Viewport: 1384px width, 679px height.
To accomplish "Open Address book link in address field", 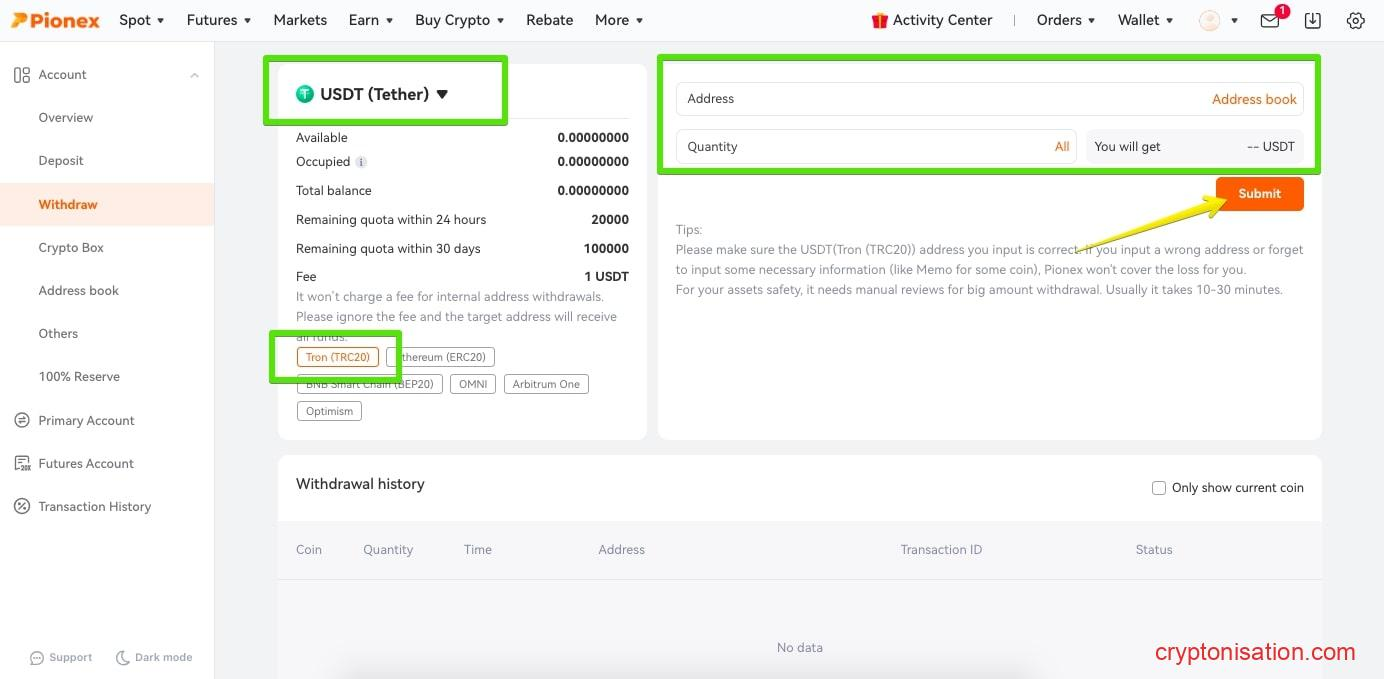I will (1254, 99).
